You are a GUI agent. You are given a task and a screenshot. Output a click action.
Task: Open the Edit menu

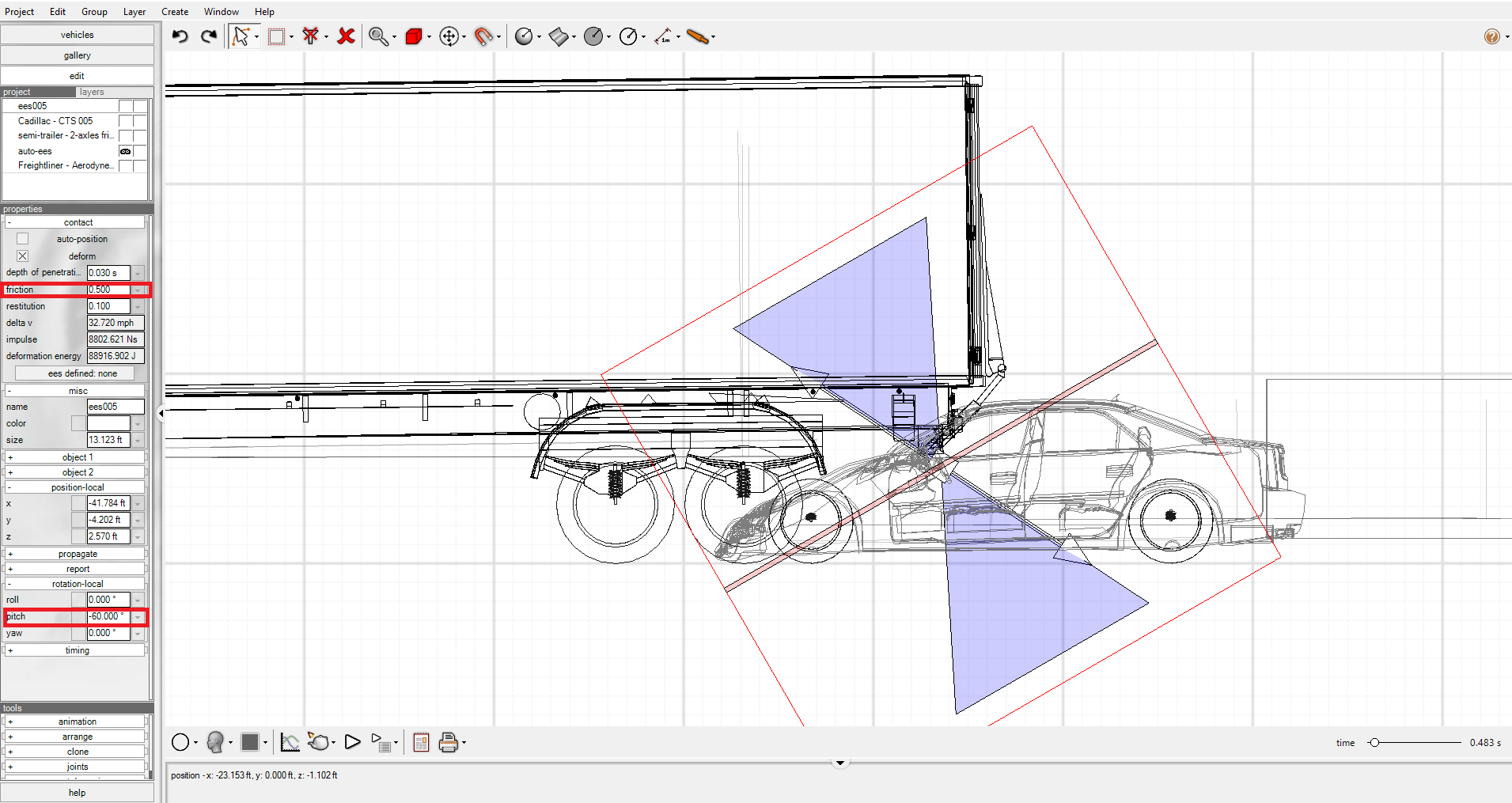click(58, 12)
